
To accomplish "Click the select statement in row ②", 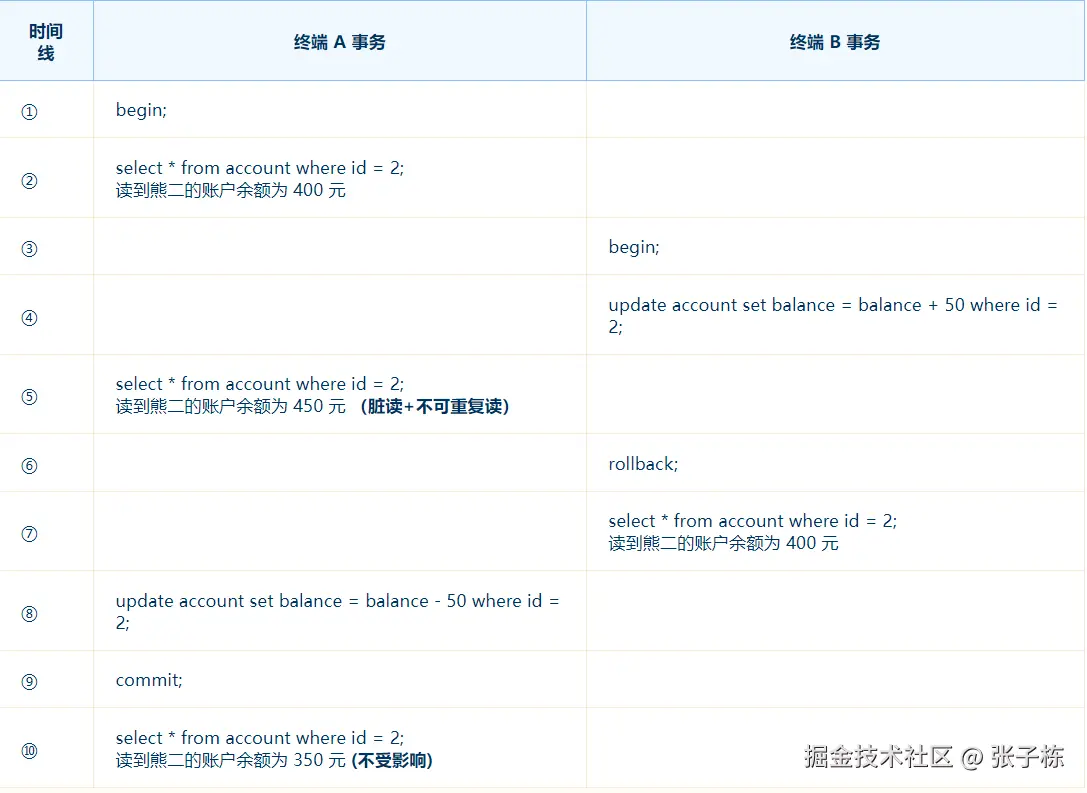I will (260, 168).
